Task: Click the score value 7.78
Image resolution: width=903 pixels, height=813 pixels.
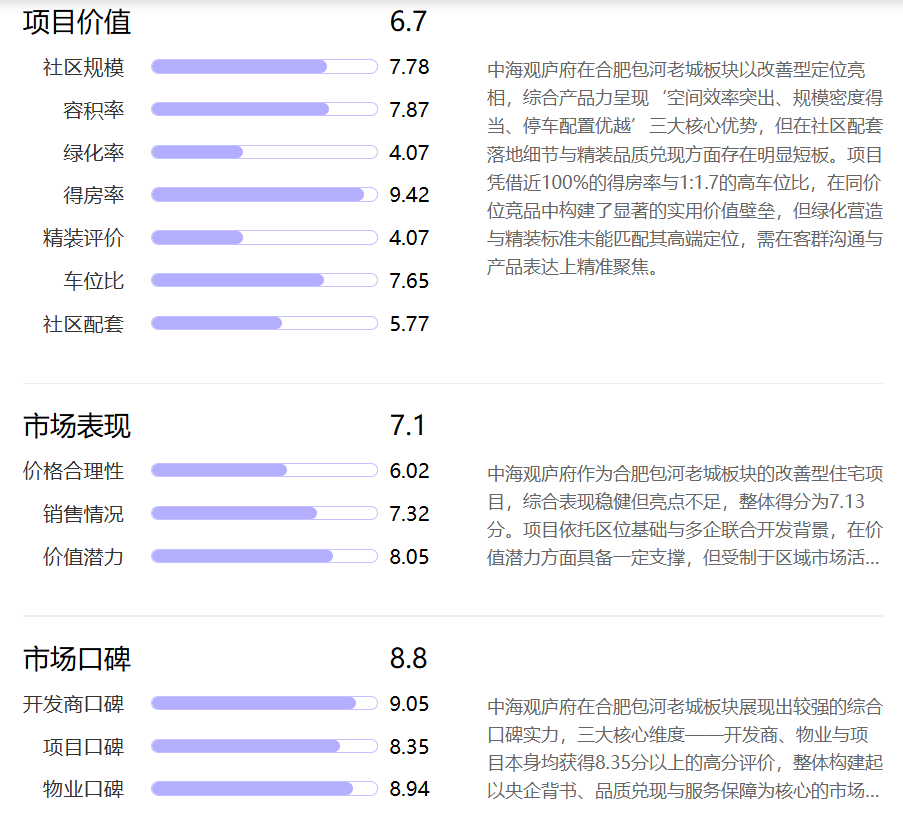Action: pos(409,67)
